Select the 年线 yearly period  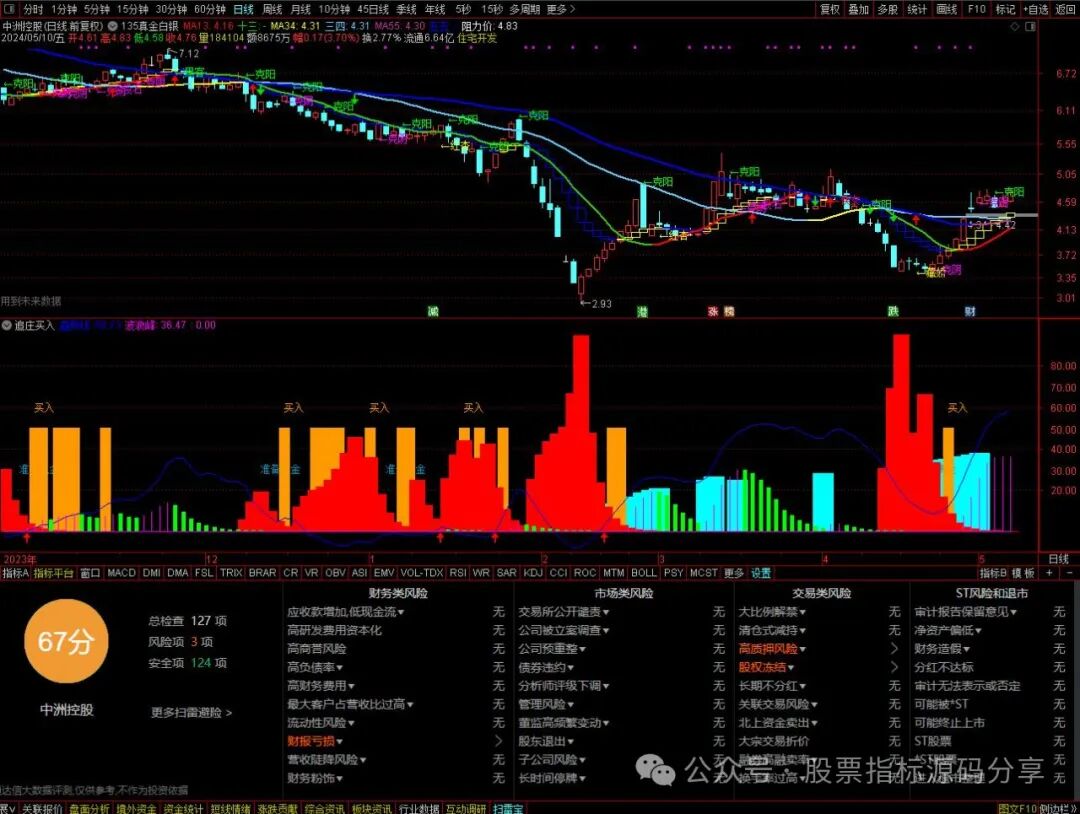pos(435,9)
